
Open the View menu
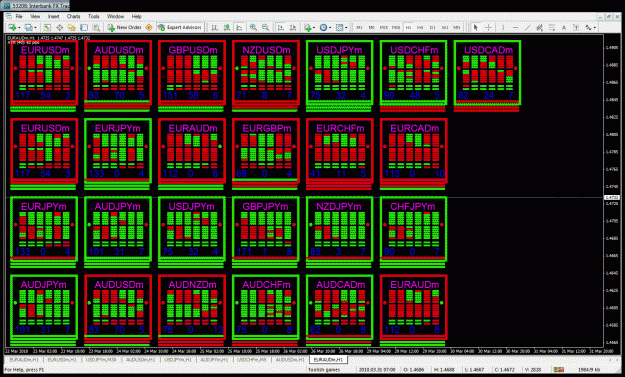coord(35,16)
